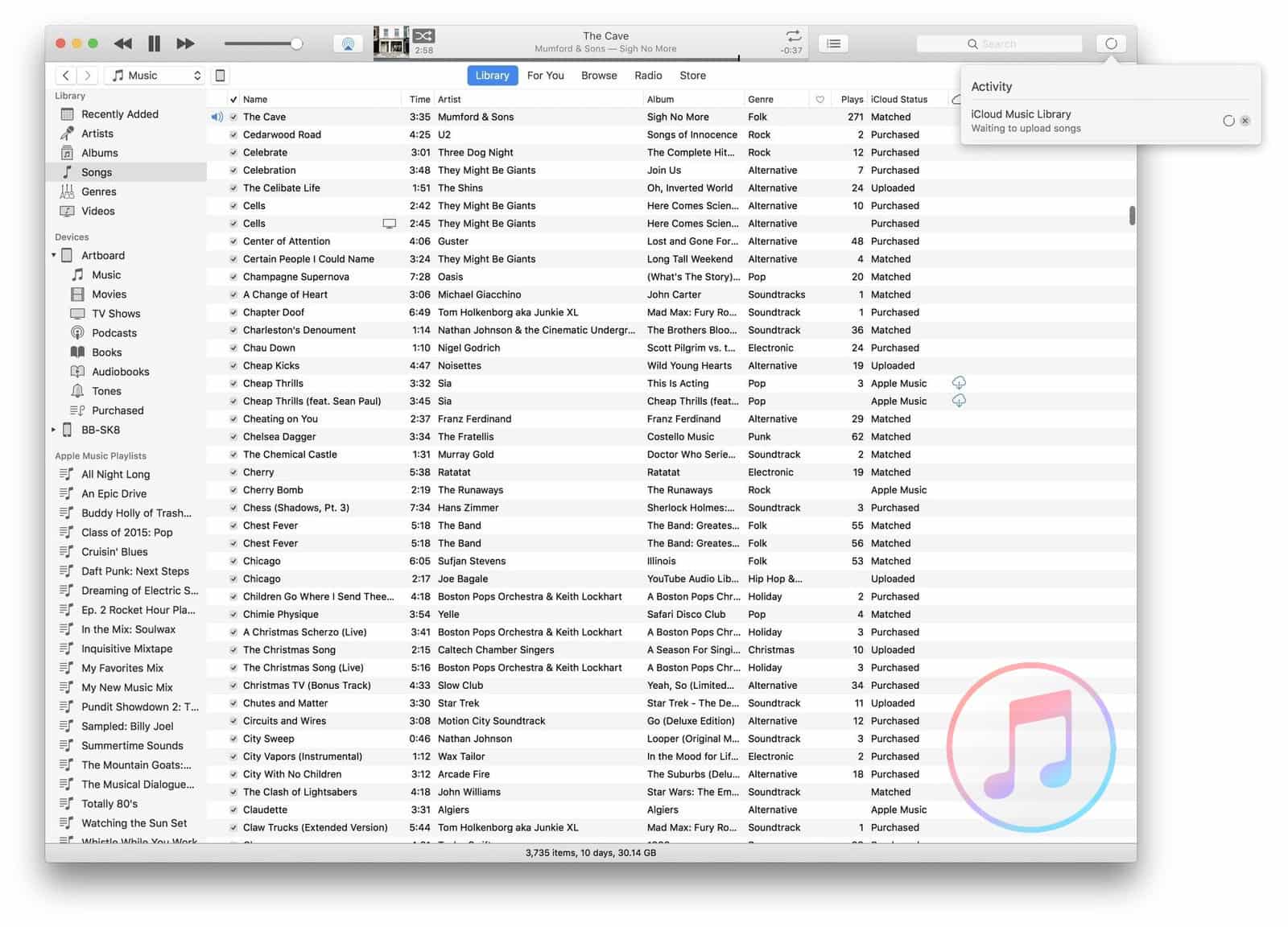This screenshot has height=927, width=1288.
Task: Cancel the iCloud Music Library upload
Action: 1245,121
